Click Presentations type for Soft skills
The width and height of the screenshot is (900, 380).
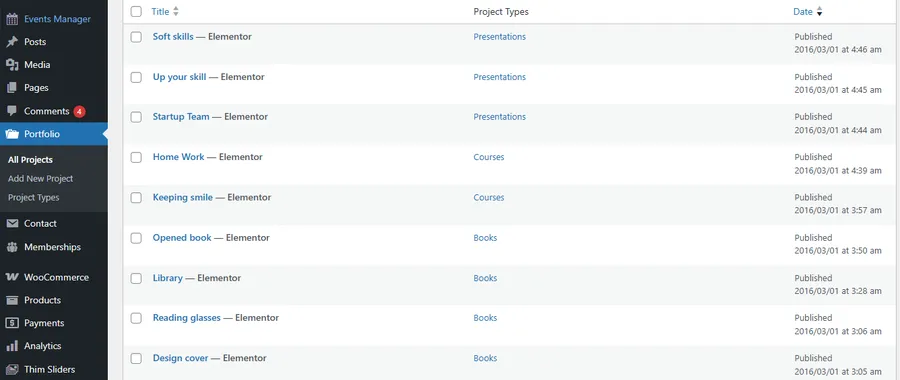click(499, 37)
